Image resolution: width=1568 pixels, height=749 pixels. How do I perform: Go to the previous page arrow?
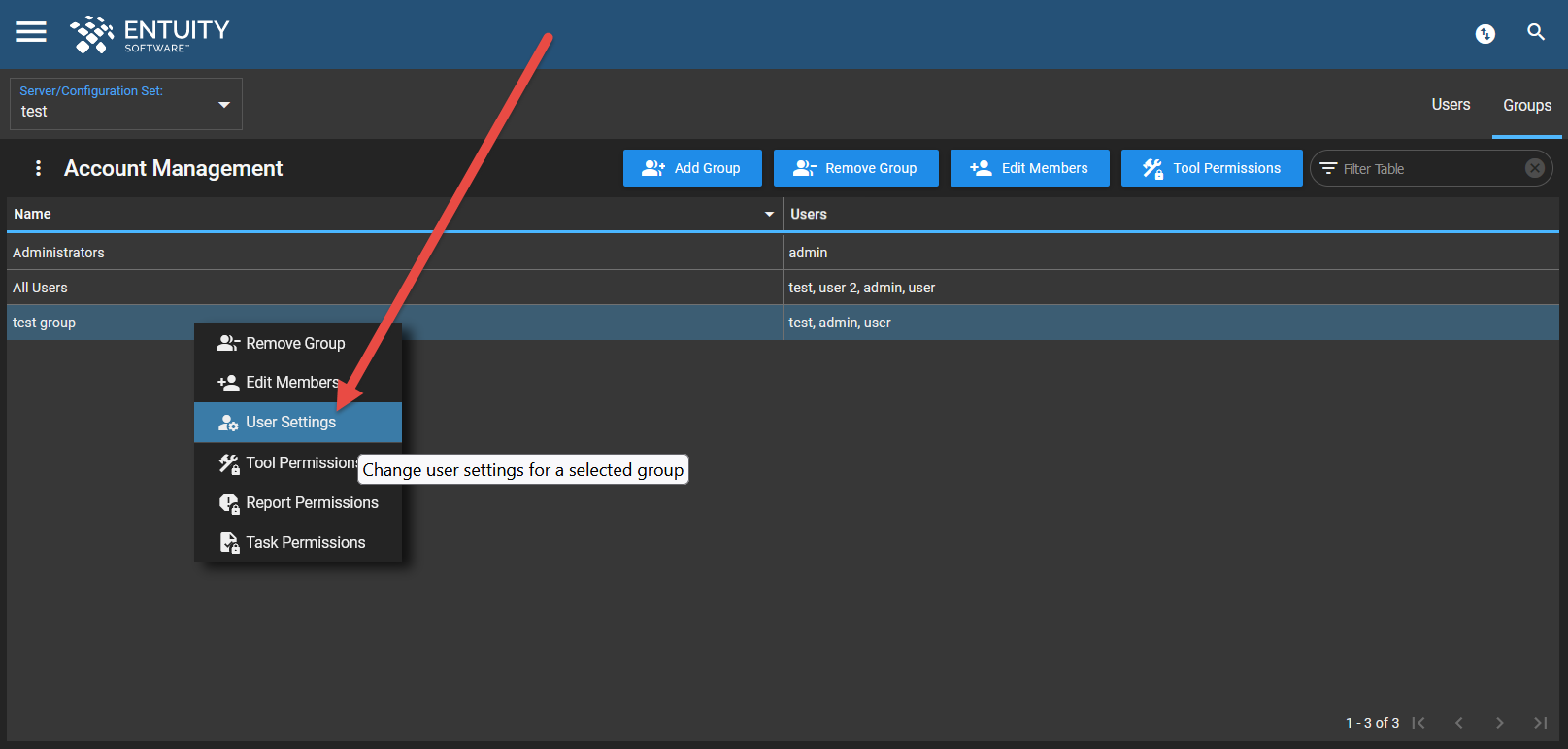pos(1458,723)
